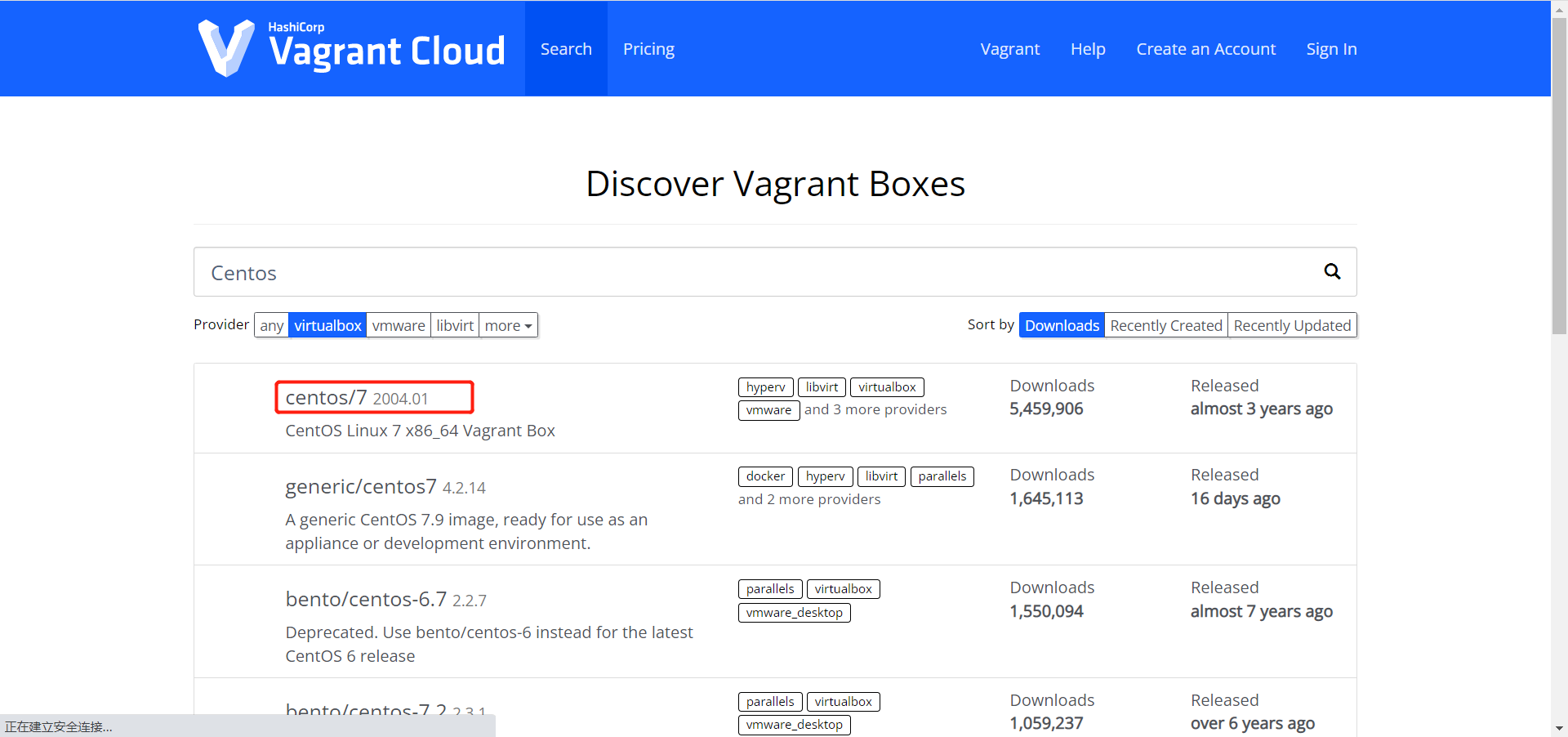
Task: Click the 1,550,094 downloads count
Action: pyautogui.click(x=1046, y=611)
